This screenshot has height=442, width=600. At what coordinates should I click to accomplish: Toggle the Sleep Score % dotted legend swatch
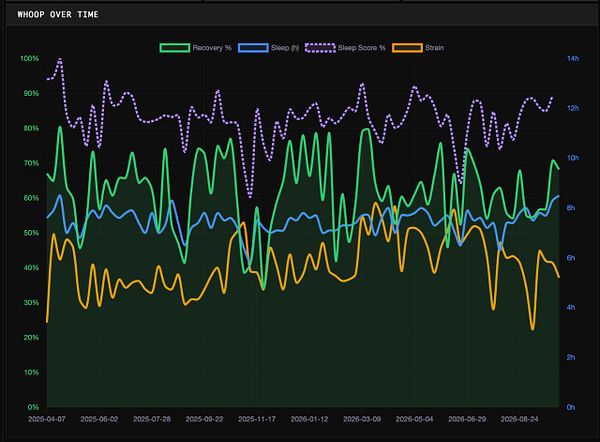tap(320, 48)
